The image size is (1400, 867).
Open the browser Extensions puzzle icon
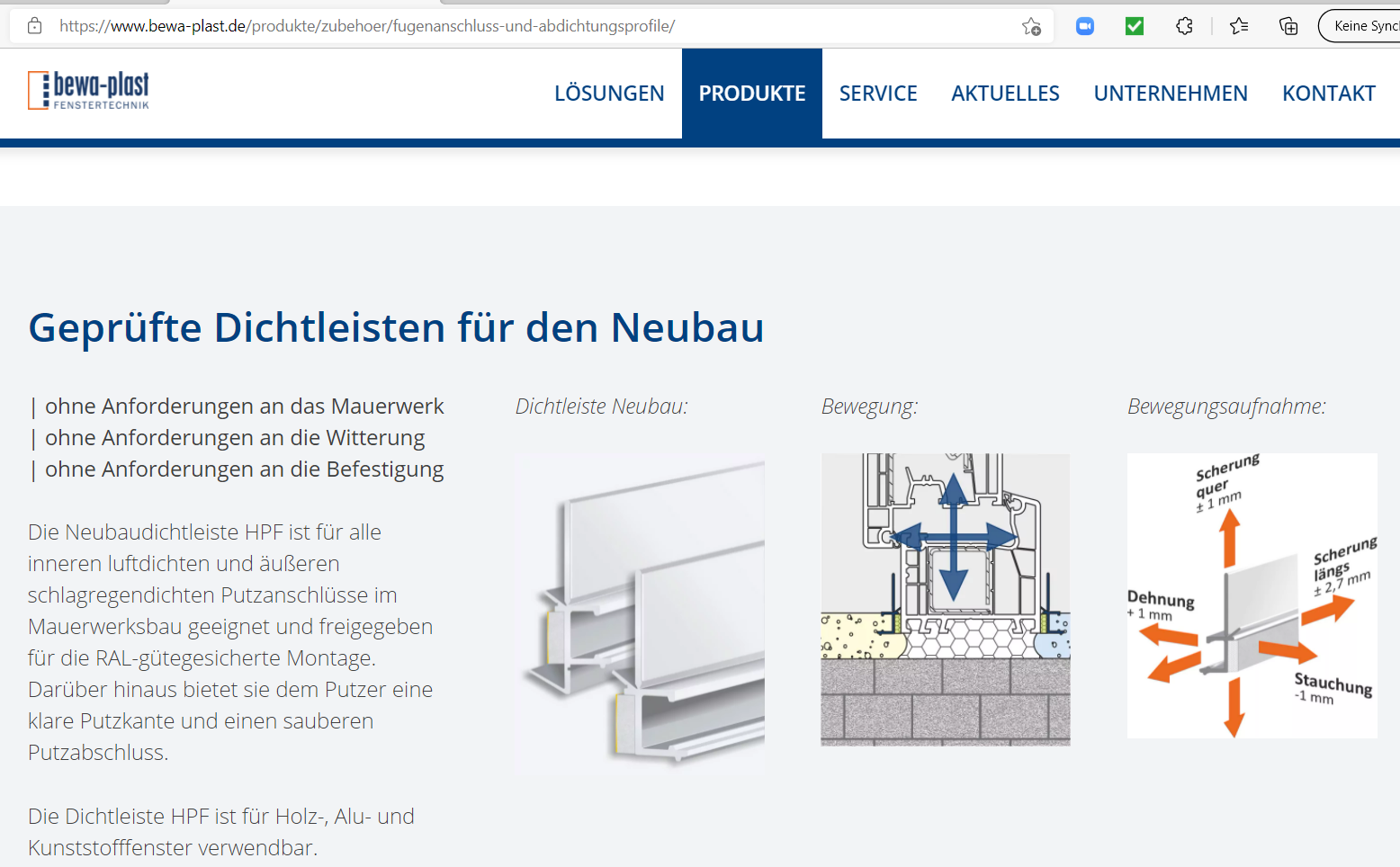point(1185,26)
